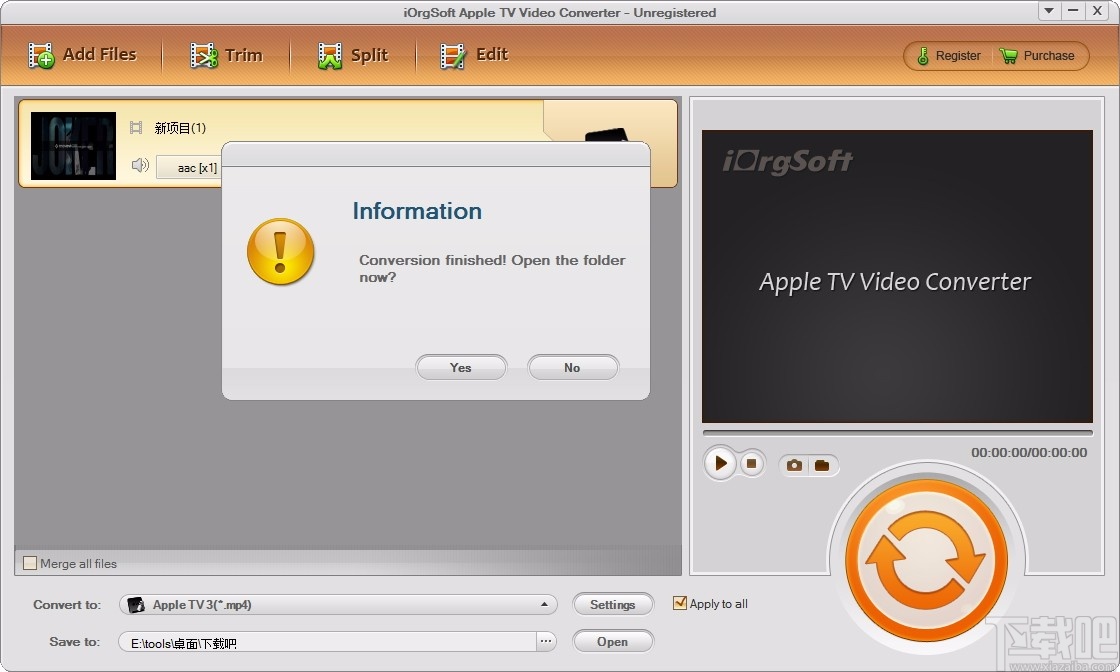
Task: Open the Trim tool
Action: (x=228, y=55)
